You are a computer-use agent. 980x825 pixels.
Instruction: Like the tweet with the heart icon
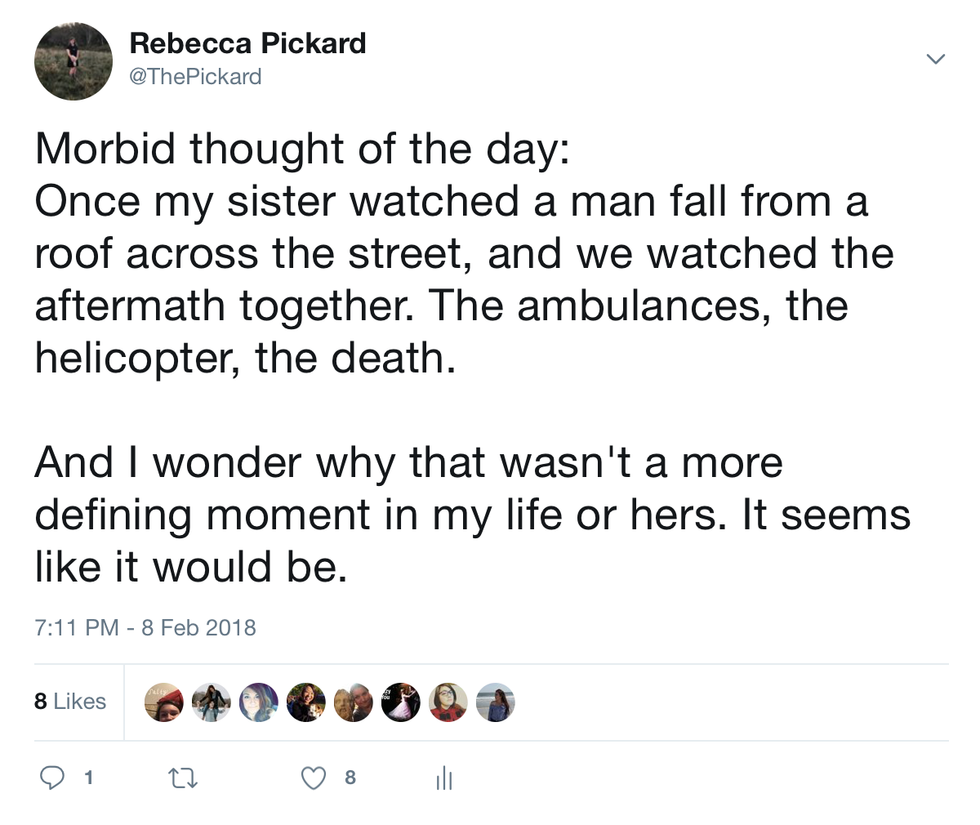tap(314, 777)
